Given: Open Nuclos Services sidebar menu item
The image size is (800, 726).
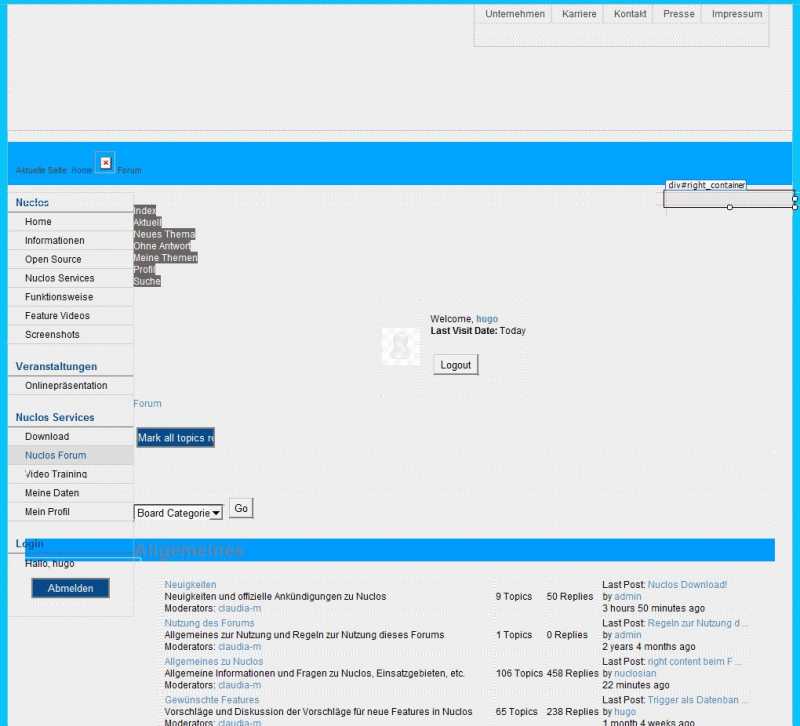Looking at the screenshot, I should pos(70,278).
